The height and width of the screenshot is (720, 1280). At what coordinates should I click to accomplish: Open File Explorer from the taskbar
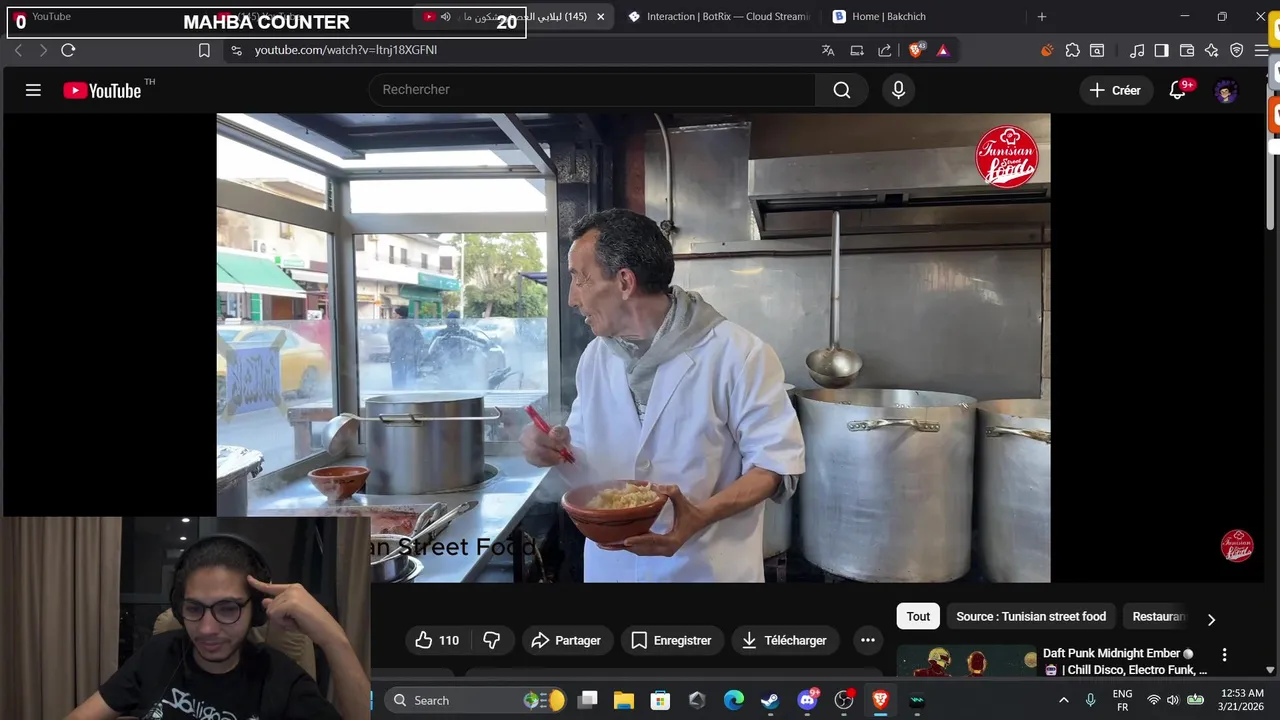[x=624, y=700]
